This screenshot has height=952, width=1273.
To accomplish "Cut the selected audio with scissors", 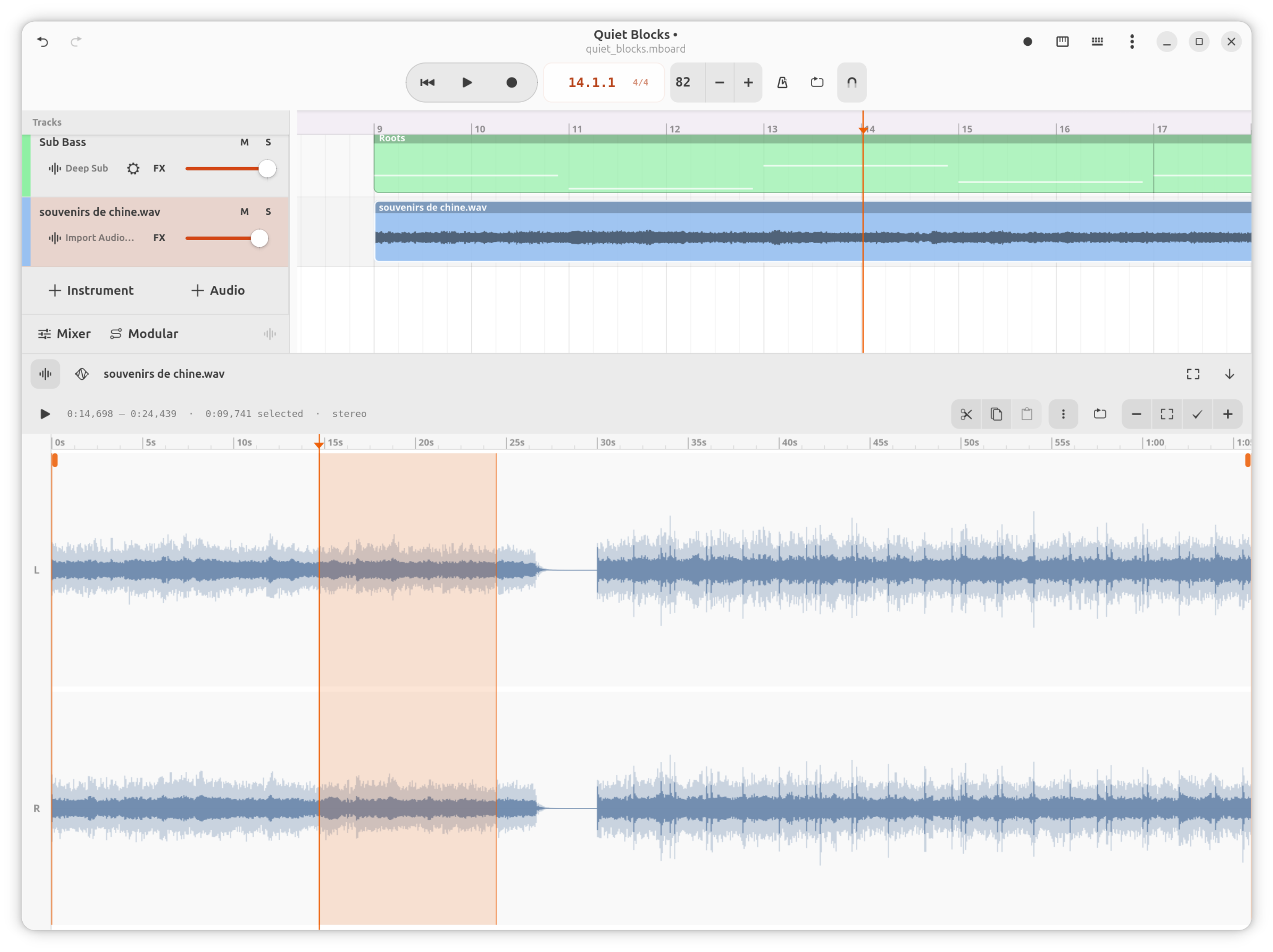I will coord(966,414).
